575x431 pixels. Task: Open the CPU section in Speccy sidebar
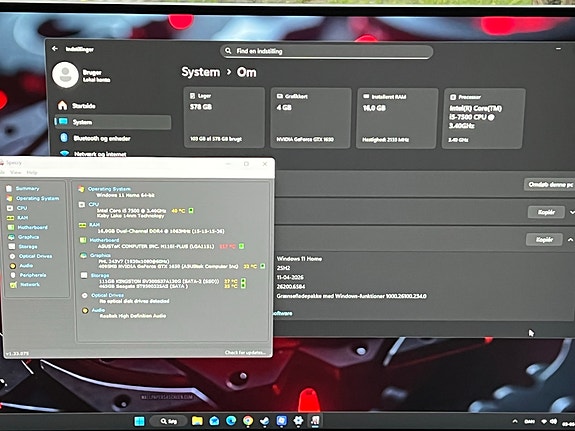(21, 208)
